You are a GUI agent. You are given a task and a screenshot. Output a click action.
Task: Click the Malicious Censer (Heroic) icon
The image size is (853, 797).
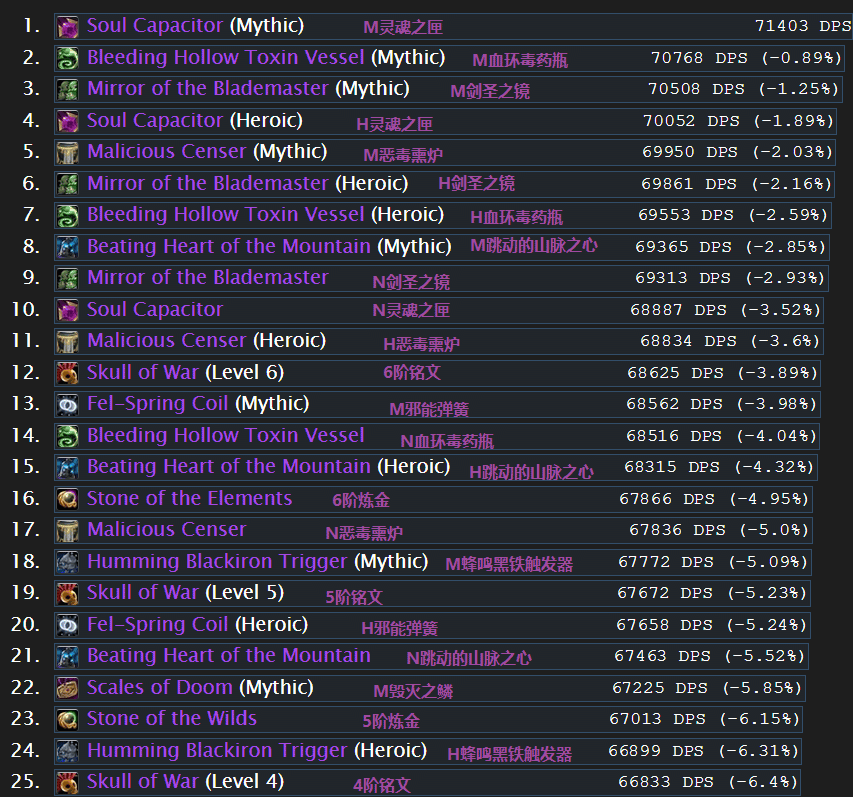(x=68, y=342)
